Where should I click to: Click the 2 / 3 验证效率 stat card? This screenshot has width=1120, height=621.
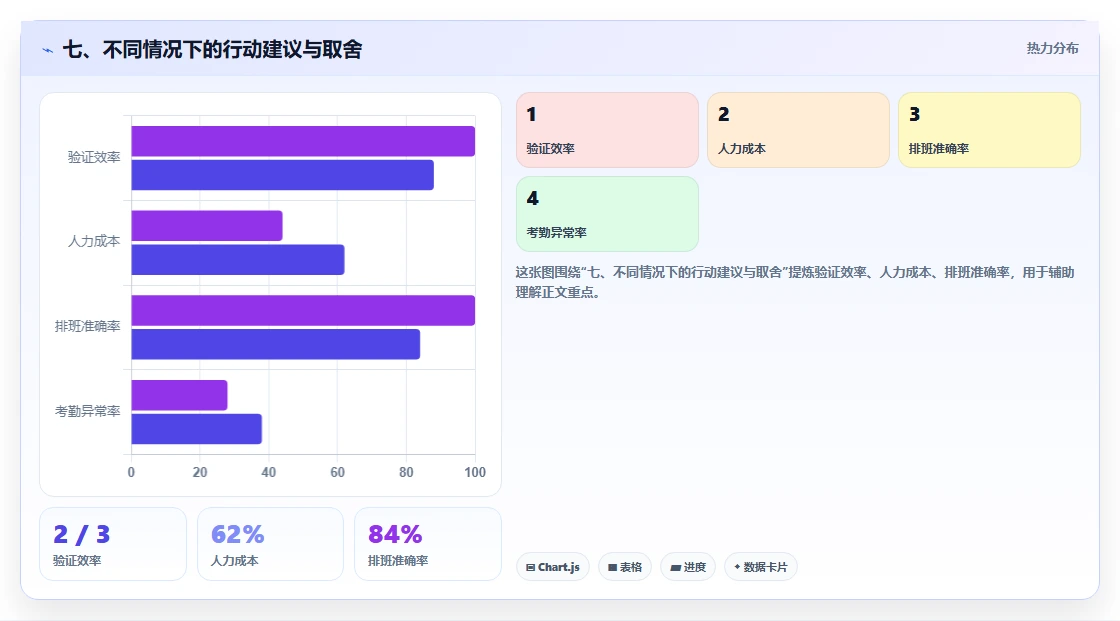coord(113,544)
